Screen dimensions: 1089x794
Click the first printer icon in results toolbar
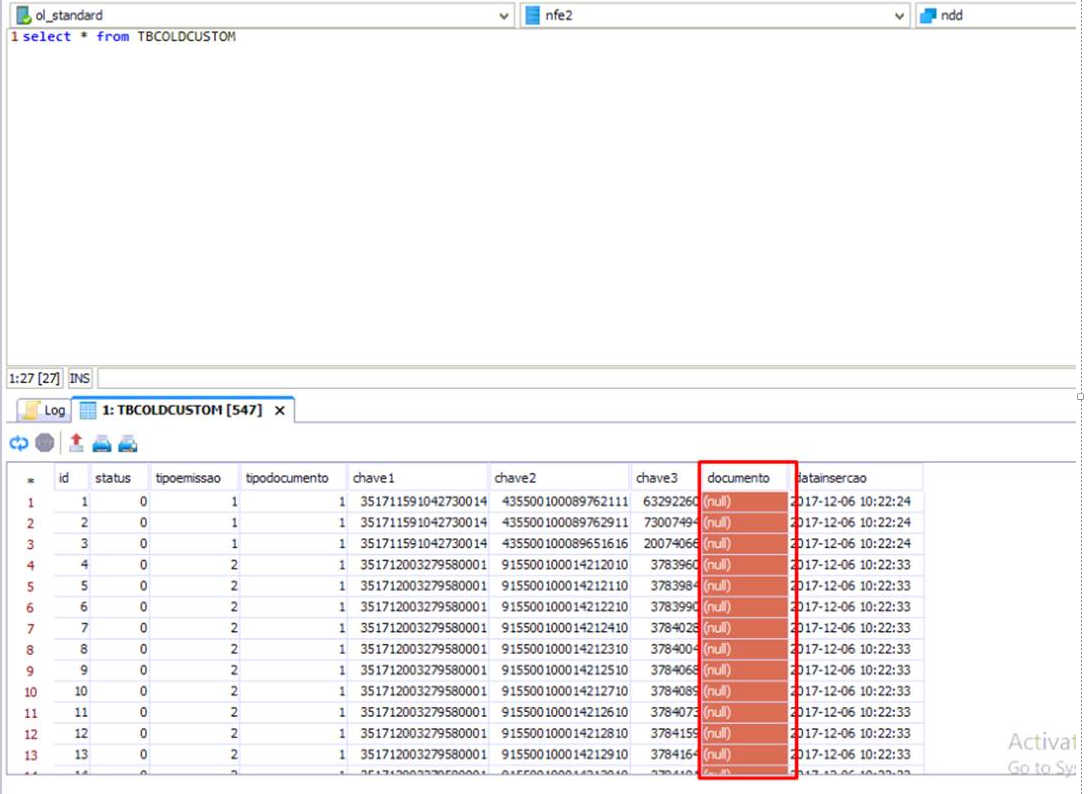(x=101, y=443)
